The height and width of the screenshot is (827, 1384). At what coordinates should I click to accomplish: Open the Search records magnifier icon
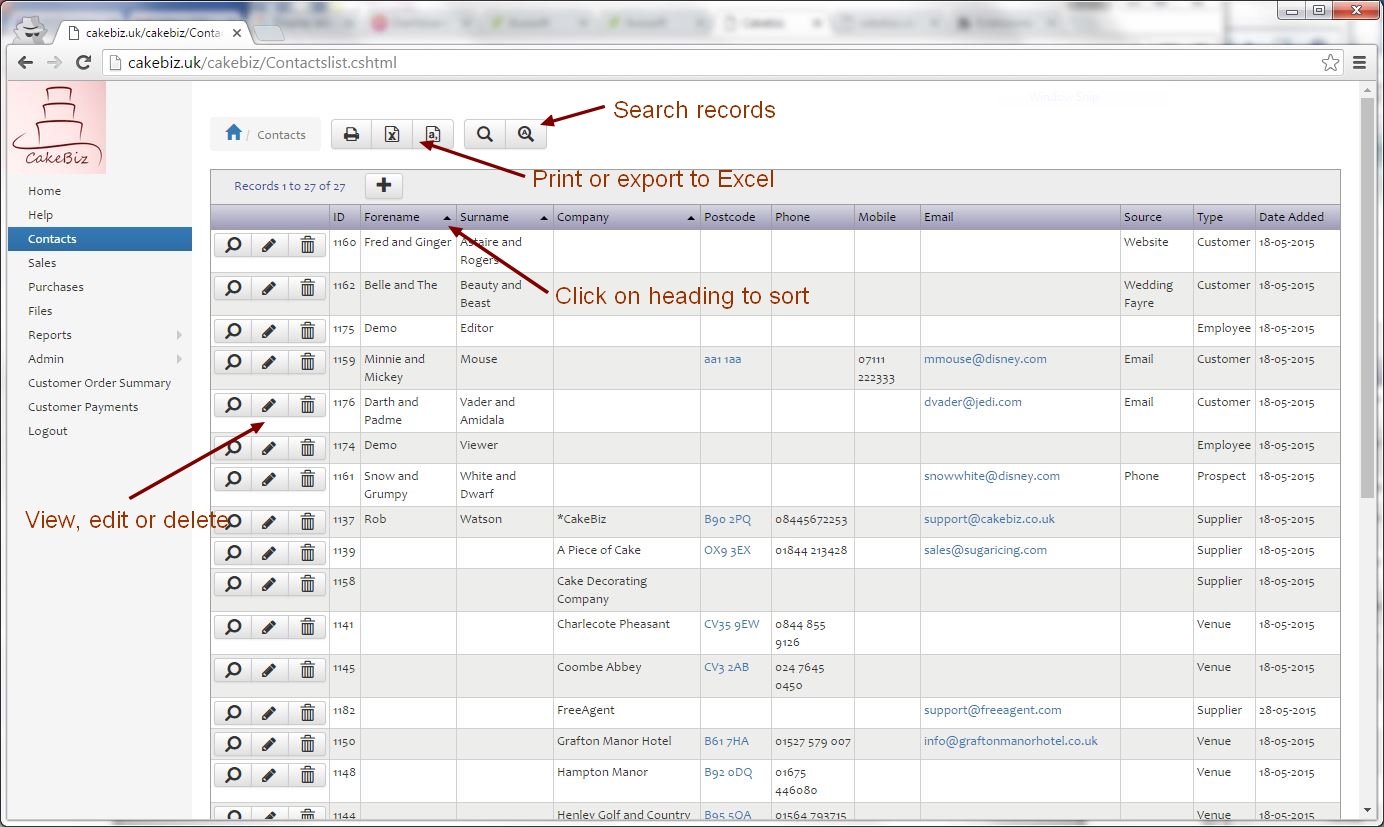(484, 134)
